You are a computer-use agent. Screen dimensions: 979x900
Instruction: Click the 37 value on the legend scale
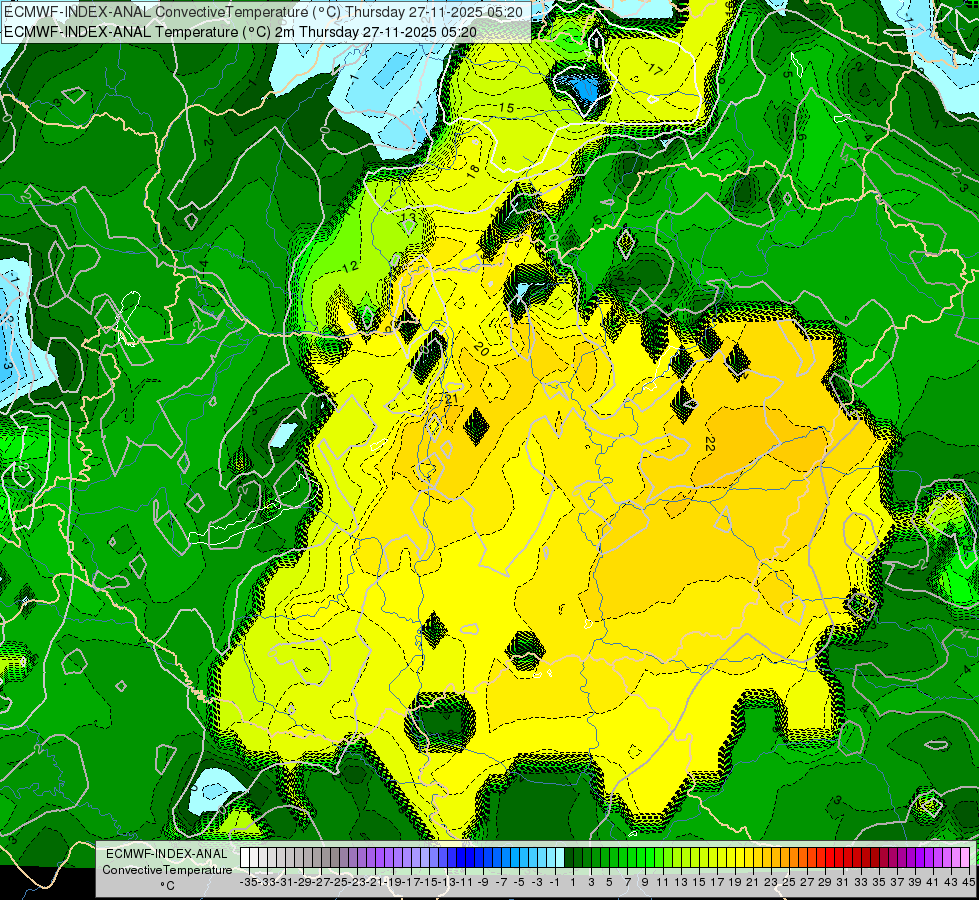[897, 882]
